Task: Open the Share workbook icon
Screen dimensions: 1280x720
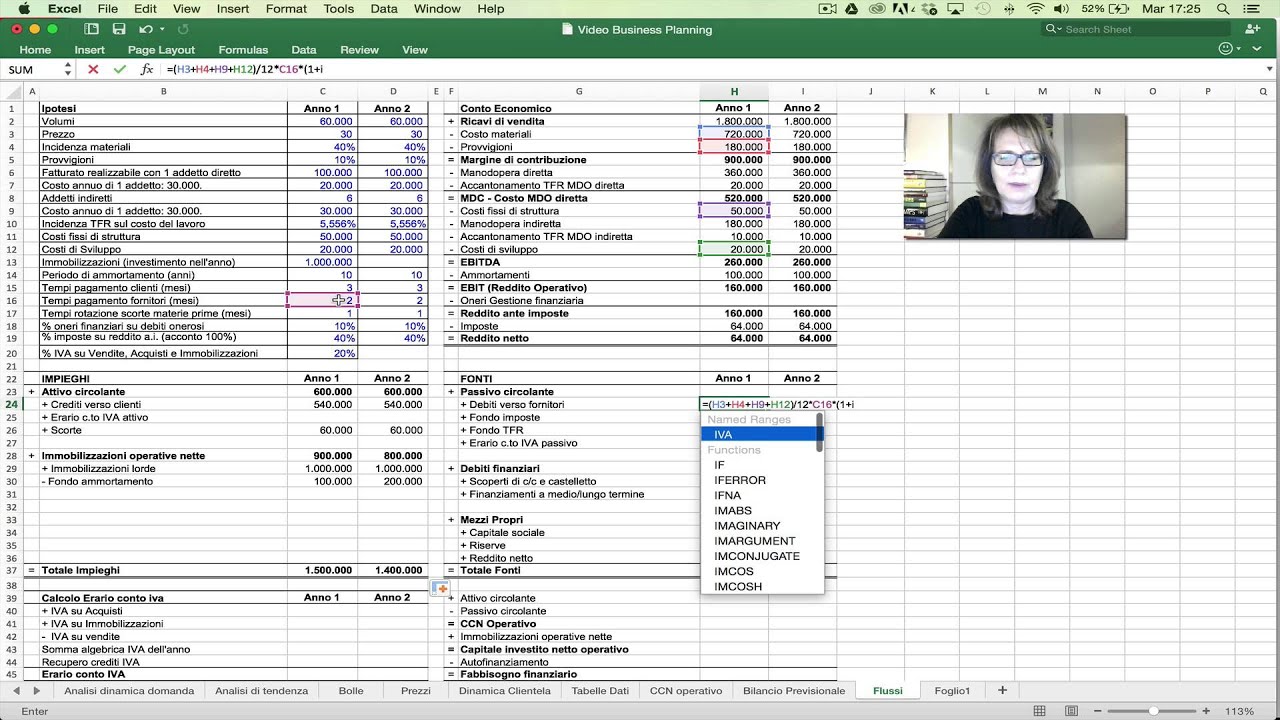Action: click(x=1252, y=29)
